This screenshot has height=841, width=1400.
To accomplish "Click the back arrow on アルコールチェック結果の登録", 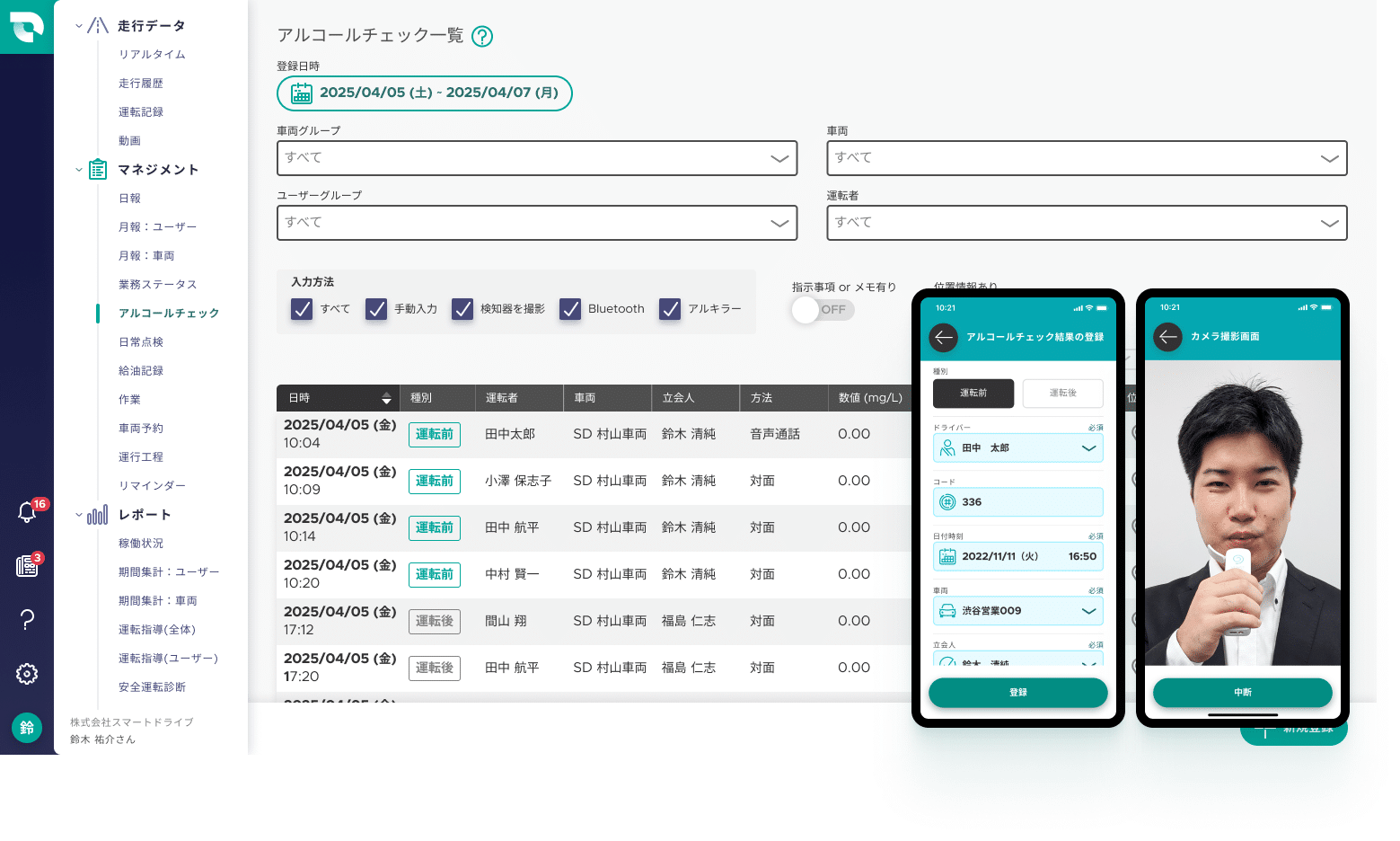I will [943, 337].
